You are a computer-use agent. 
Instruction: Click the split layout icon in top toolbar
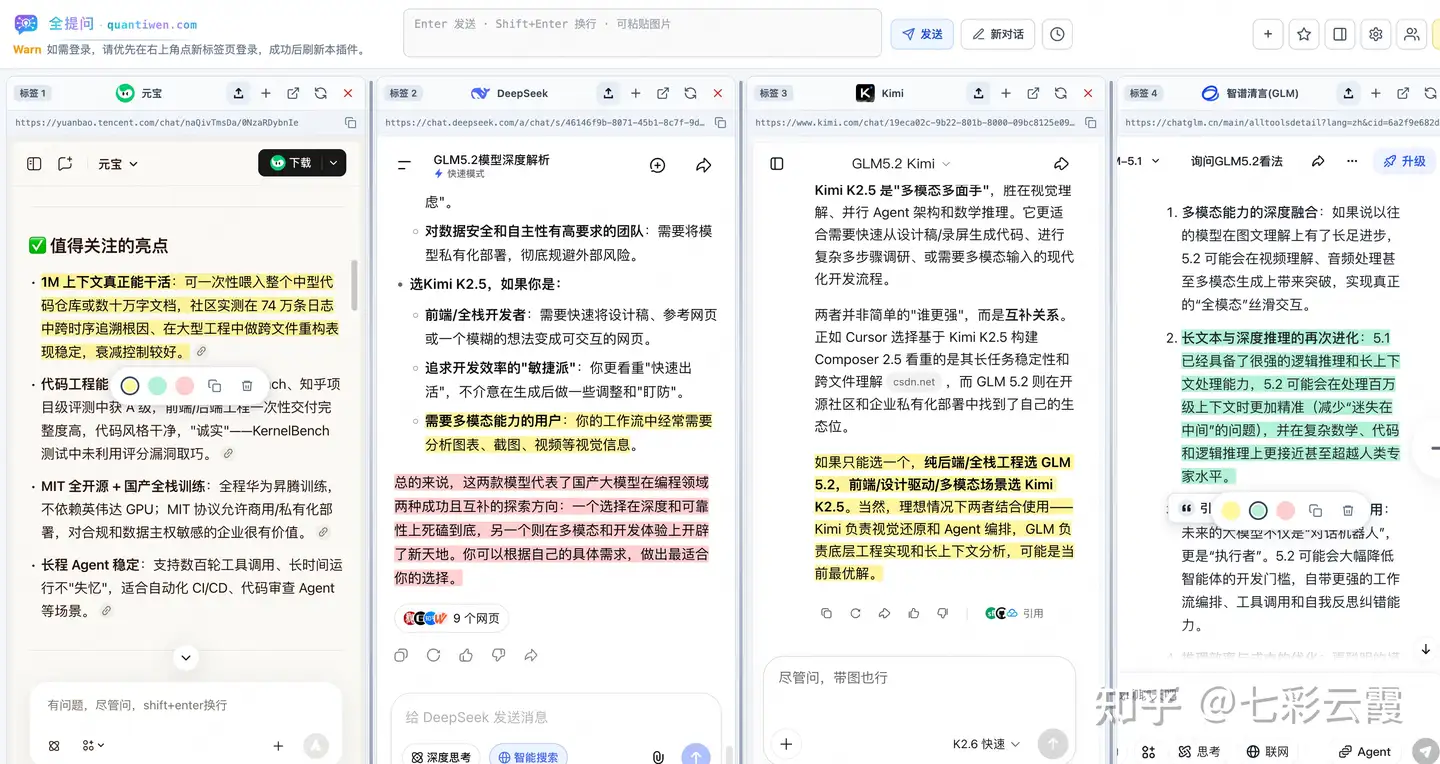point(1340,34)
